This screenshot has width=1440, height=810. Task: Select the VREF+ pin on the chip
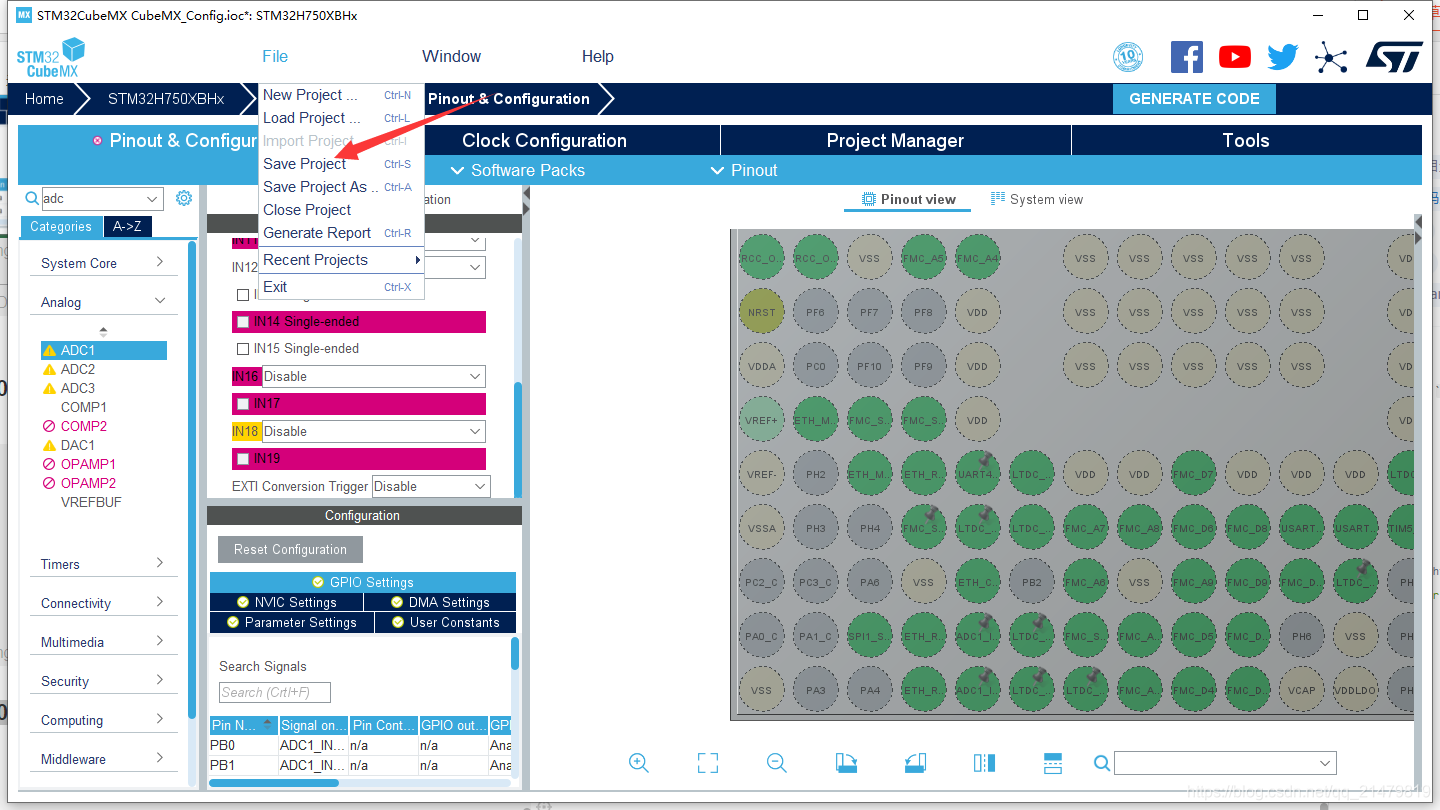pyautogui.click(x=761, y=420)
